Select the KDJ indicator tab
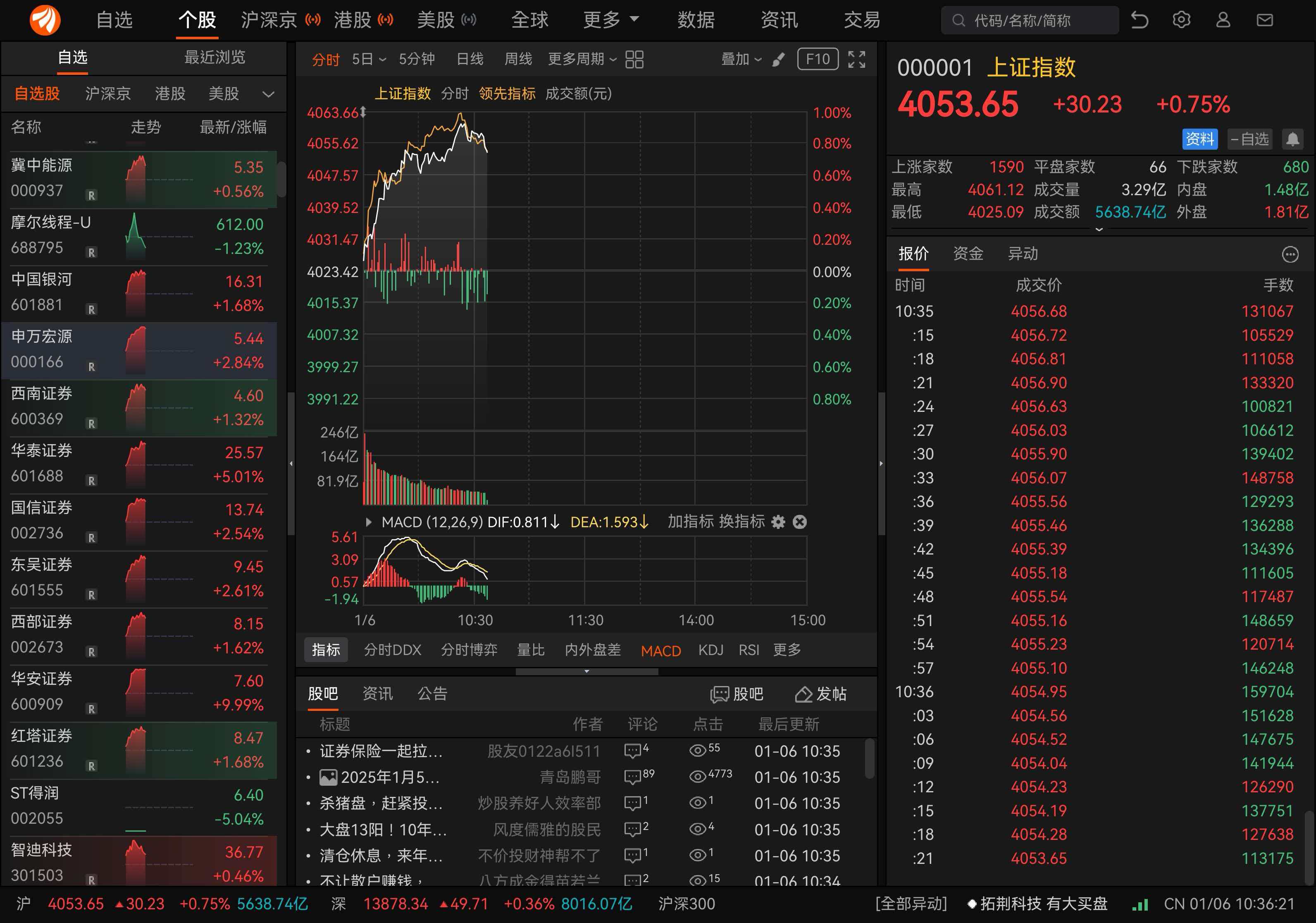This screenshot has height=923, width=1316. tap(710, 650)
